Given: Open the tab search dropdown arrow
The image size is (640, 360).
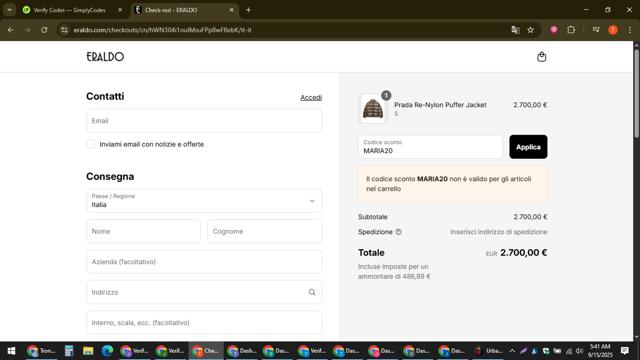Looking at the screenshot, I should (9, 10).
